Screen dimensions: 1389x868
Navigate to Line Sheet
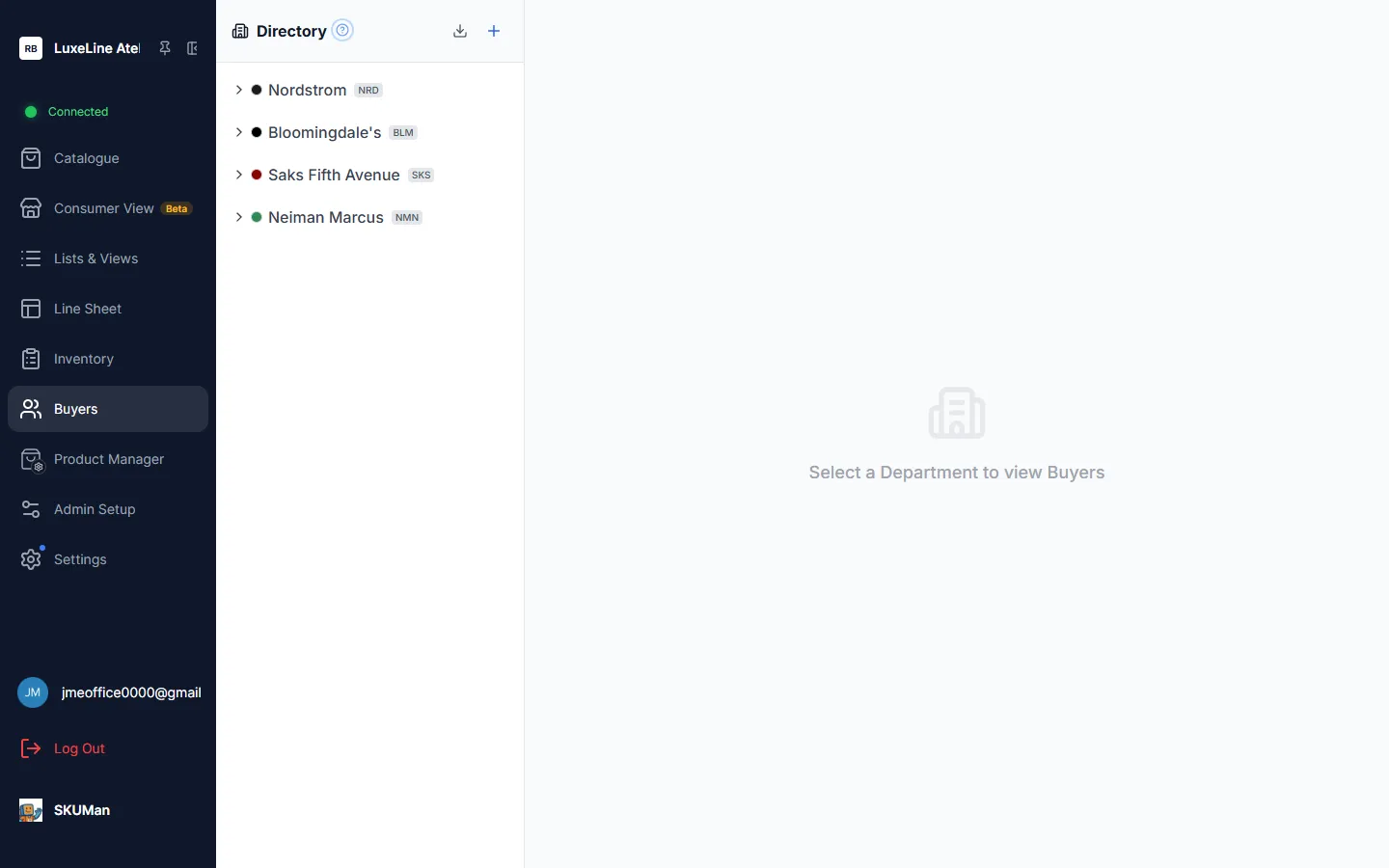(x=108, y=309)
